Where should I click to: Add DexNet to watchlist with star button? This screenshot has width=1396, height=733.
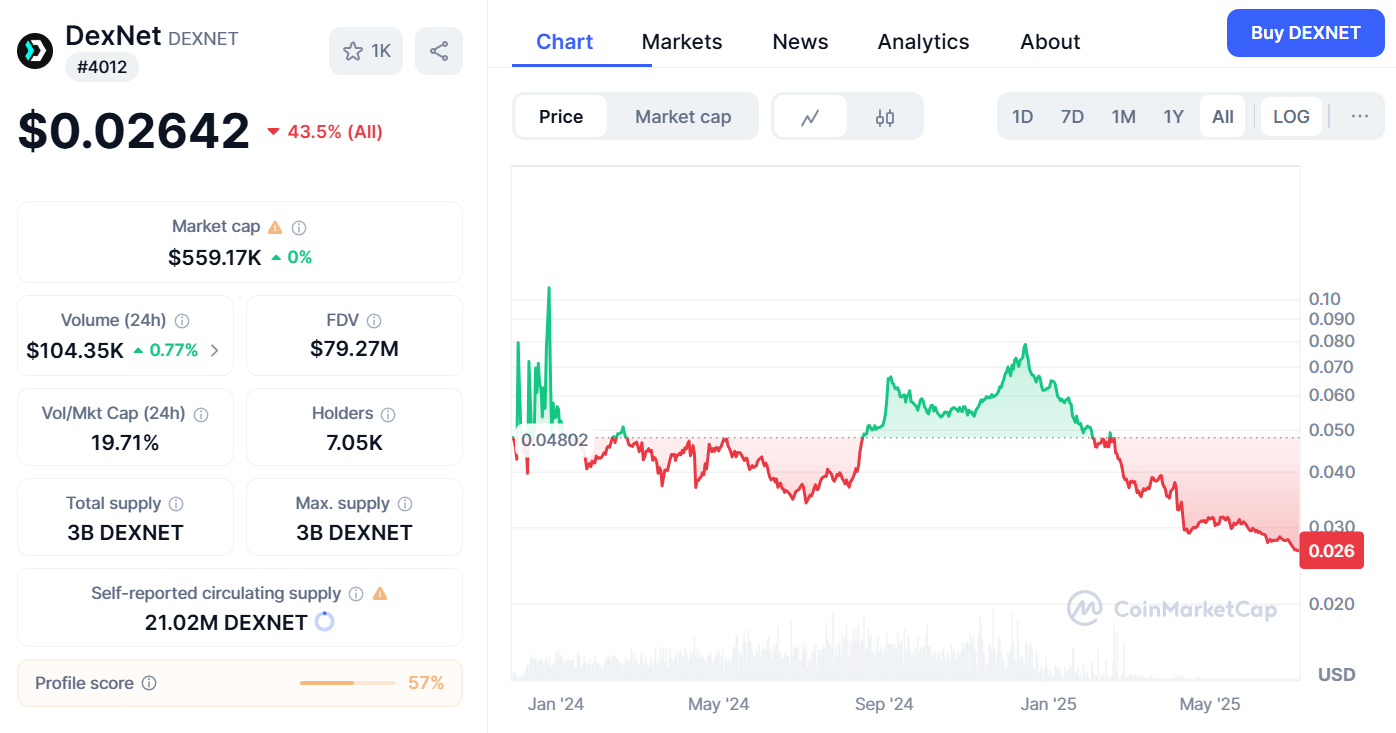point(366,51)
